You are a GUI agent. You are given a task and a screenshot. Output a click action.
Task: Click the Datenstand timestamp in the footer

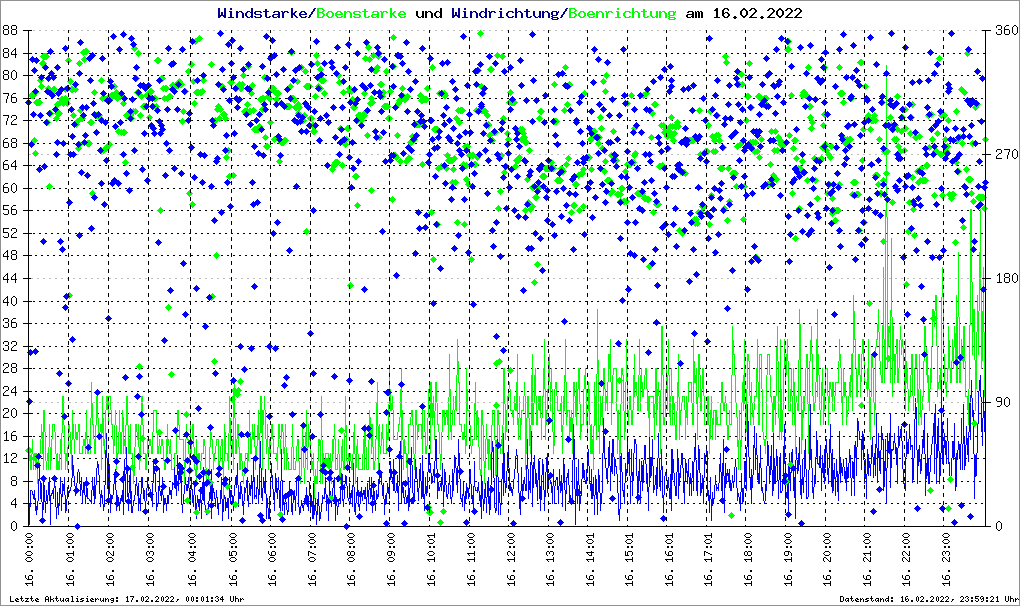[927, 599]
